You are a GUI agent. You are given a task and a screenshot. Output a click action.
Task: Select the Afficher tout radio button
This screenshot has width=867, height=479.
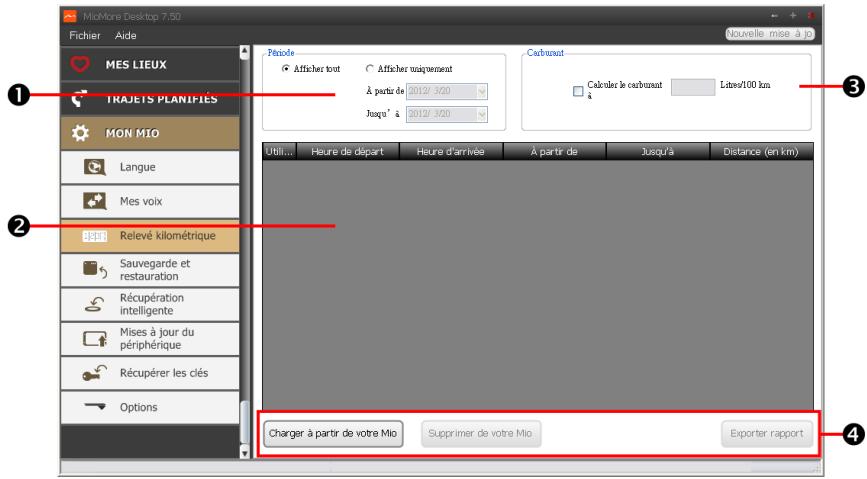coord(287,69)
